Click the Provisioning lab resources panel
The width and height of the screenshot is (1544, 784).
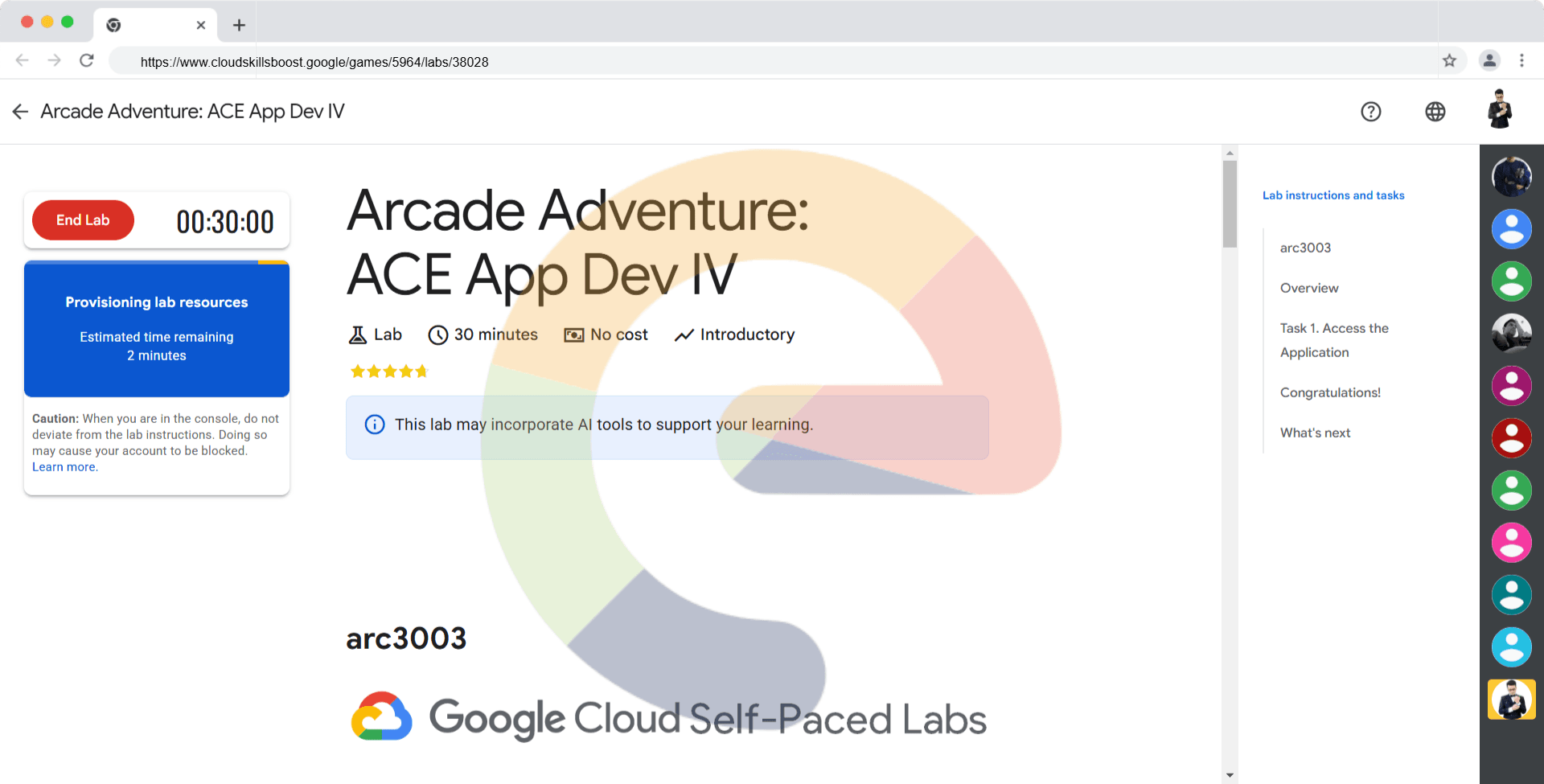[157, 330]
